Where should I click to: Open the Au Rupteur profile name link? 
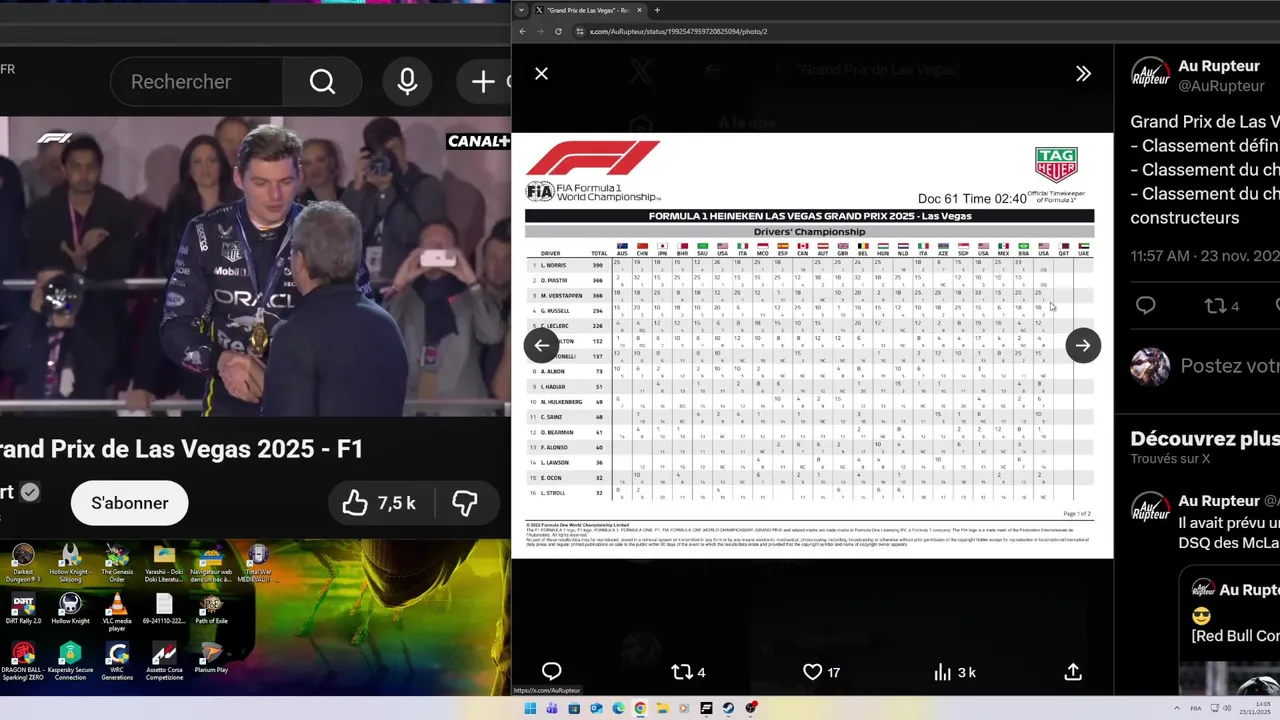[x=1218, y=66]
